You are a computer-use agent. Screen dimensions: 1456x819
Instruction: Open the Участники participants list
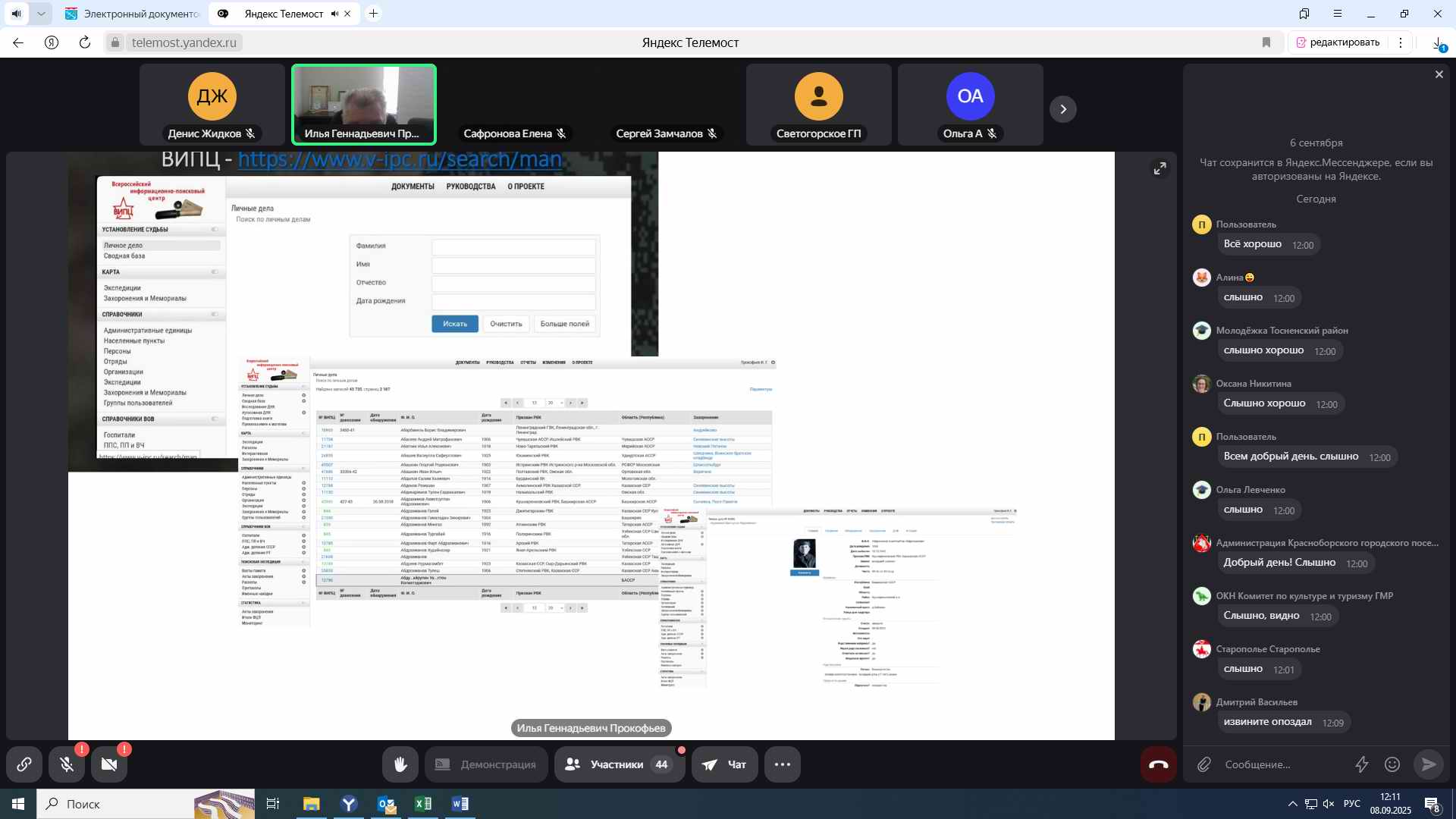pyautogui.click(x=619, y=764)
